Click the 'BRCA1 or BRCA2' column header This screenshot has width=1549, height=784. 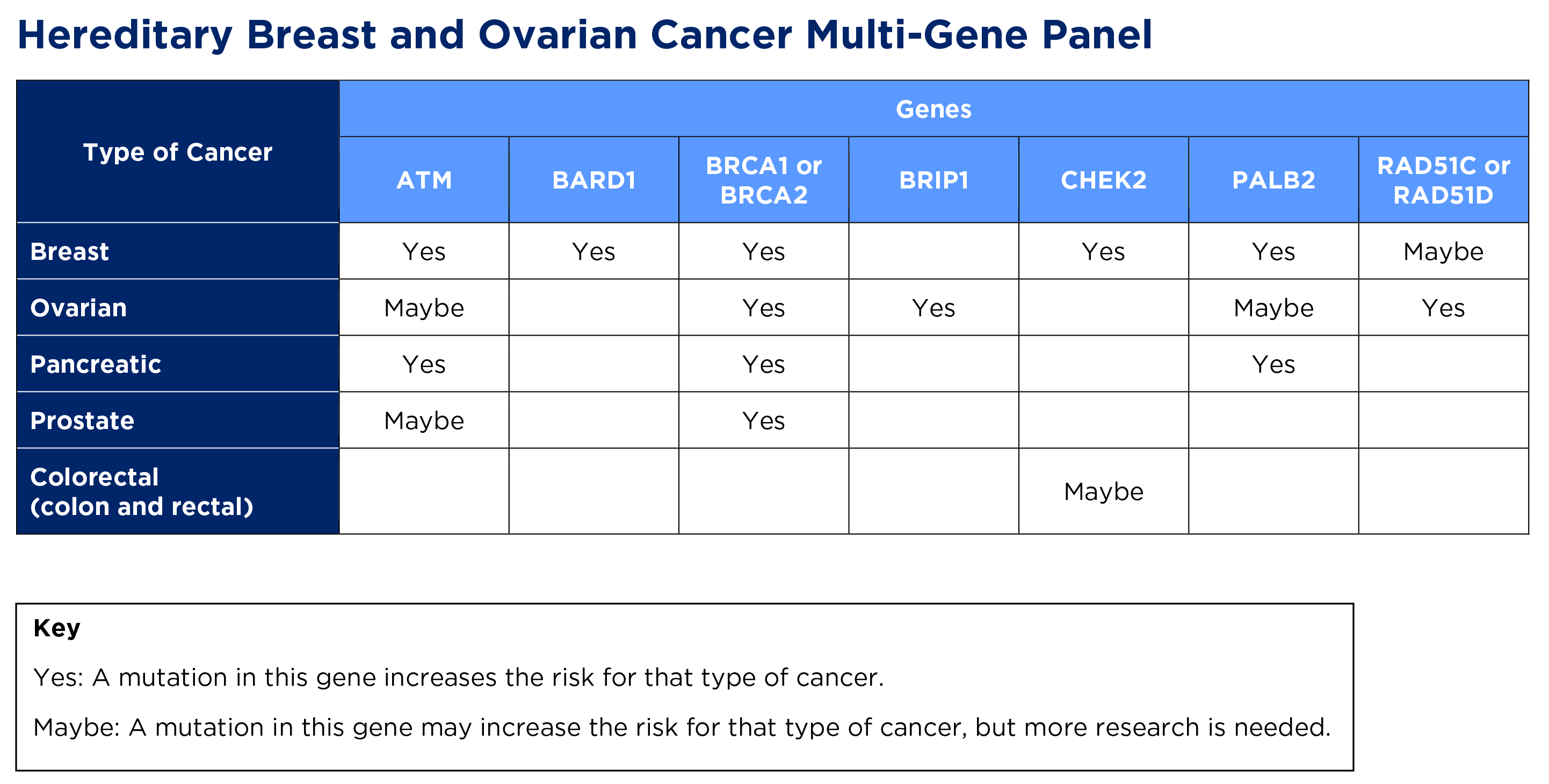[764, 180]
